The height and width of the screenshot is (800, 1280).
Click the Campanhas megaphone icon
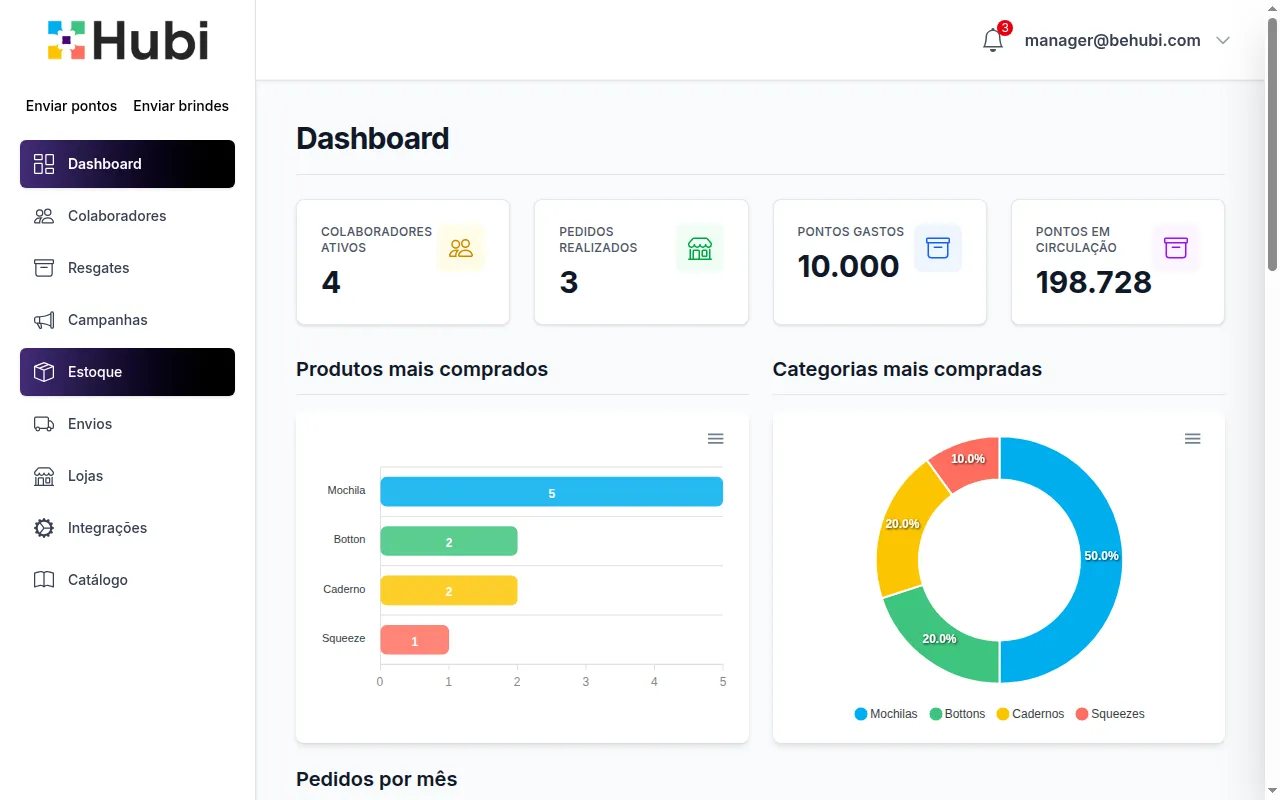click(x=44, y=320)
